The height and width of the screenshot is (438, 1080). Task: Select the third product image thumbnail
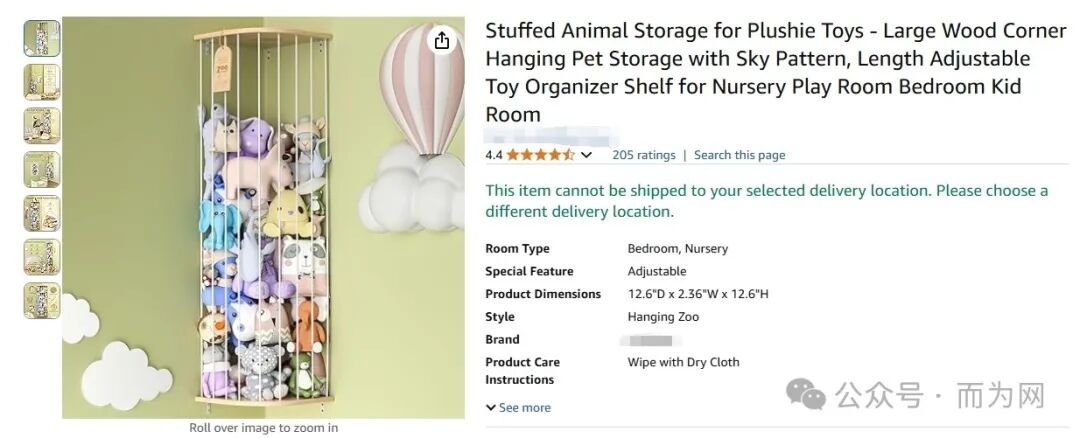tap(42, 126)
